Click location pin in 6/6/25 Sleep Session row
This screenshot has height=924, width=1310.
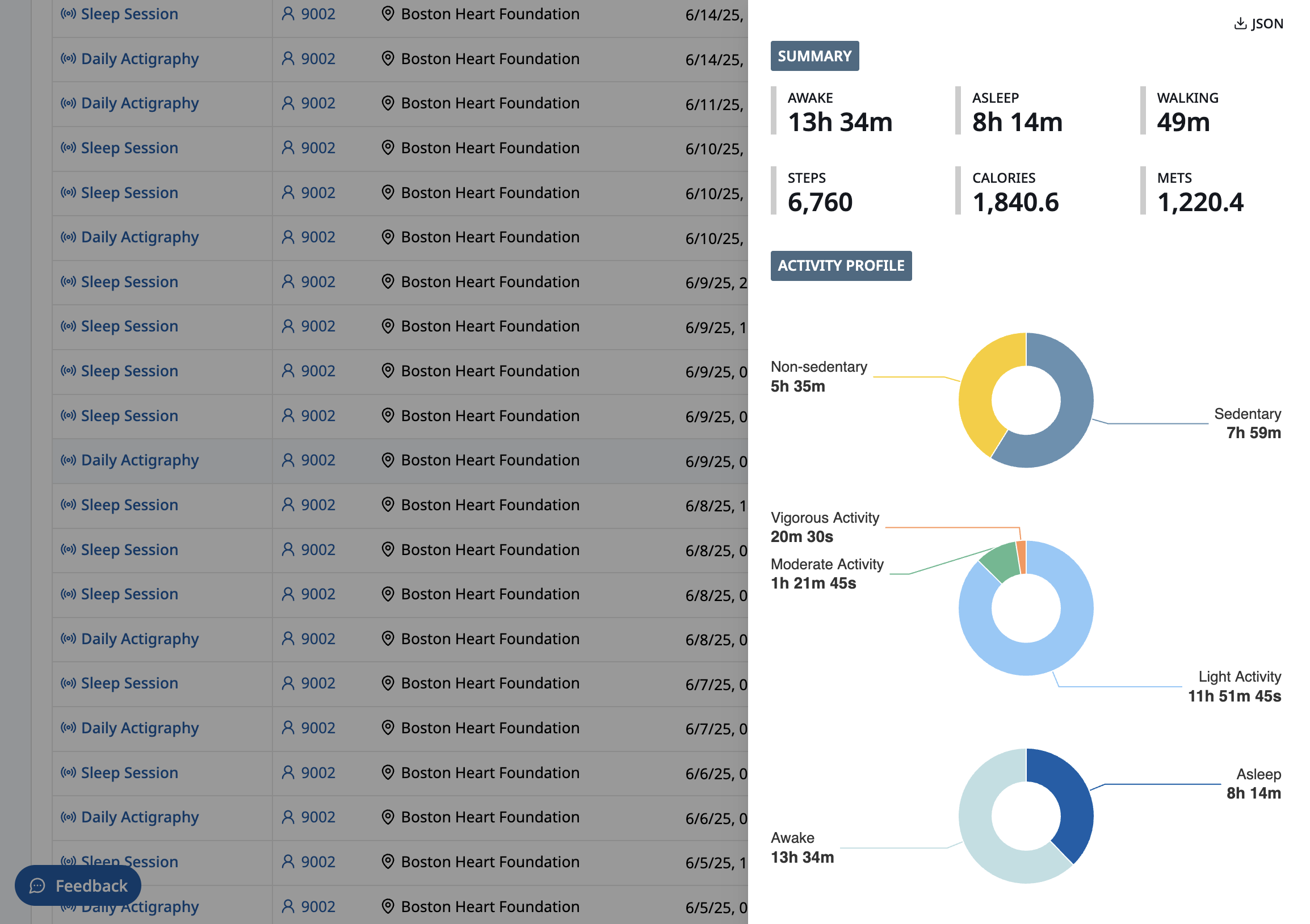(x=388, y=772)
